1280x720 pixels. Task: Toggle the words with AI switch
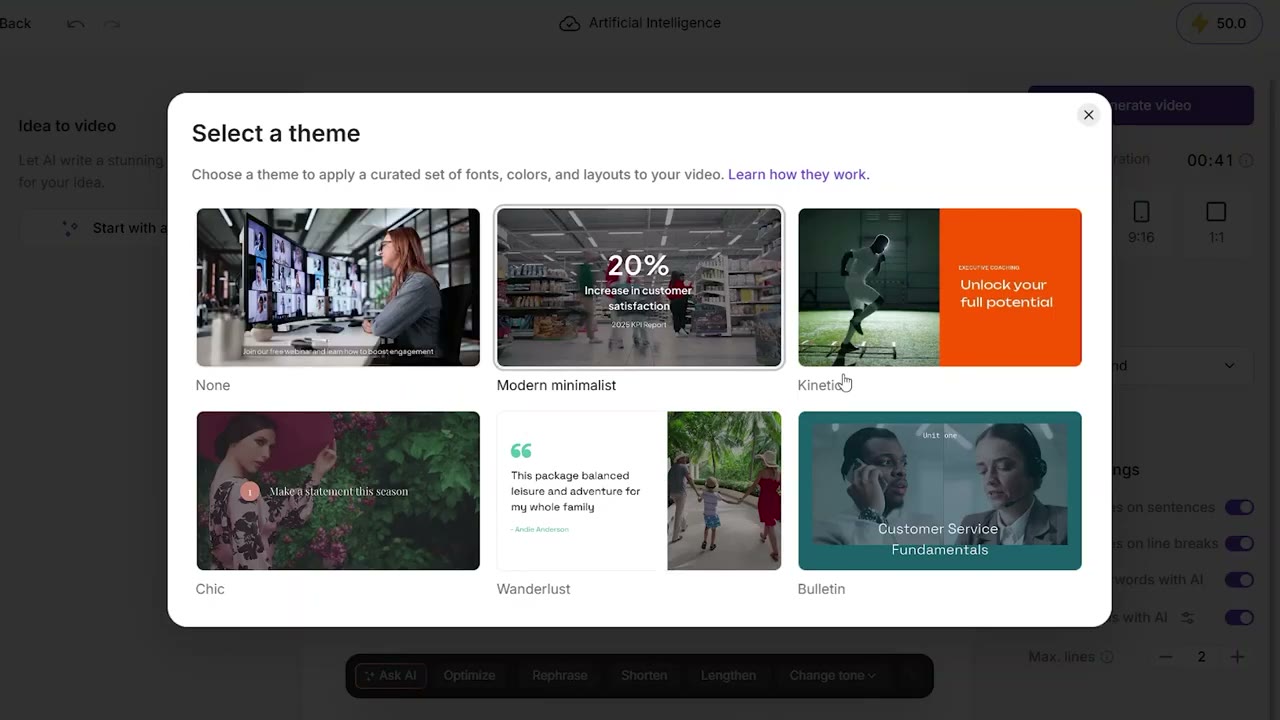pyautogui.click(x=1239, y=580)
